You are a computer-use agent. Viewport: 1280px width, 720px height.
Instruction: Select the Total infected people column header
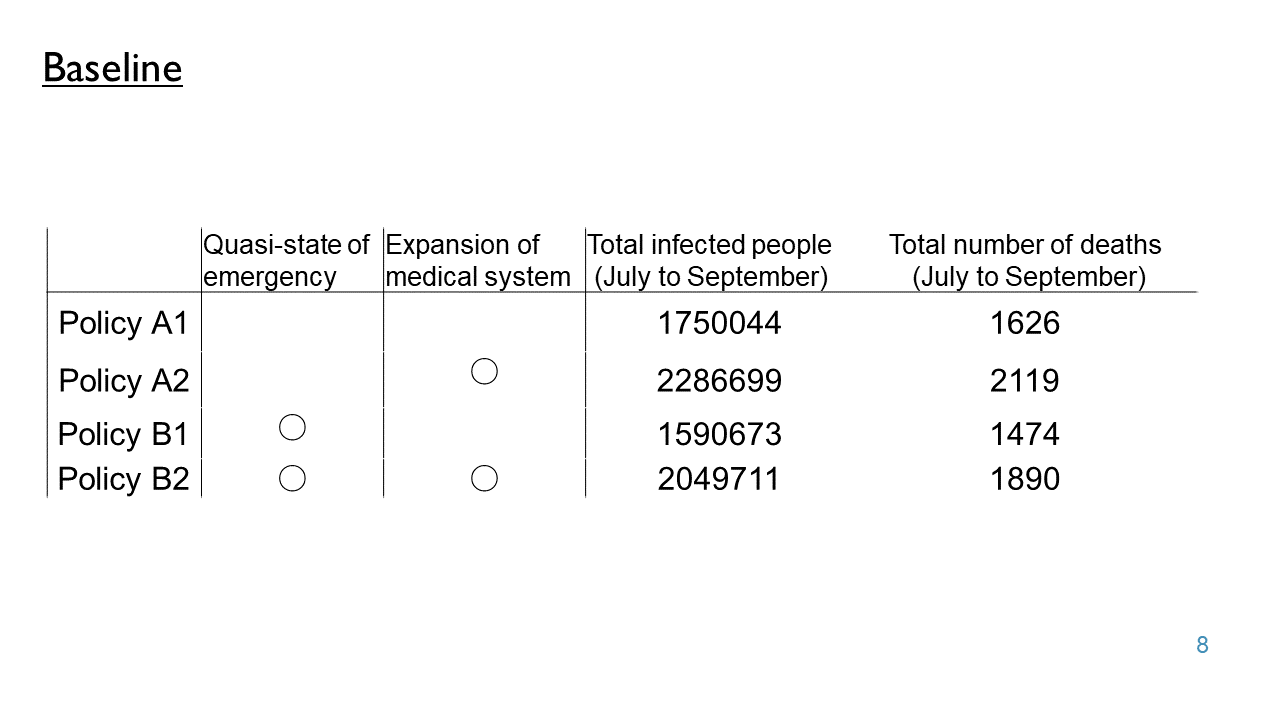[710, 261]
